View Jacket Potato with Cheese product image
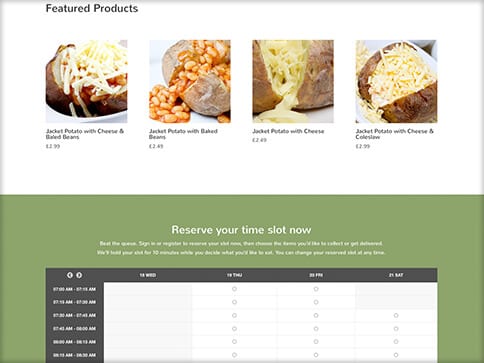484x363 pixels. coord(293,81)
